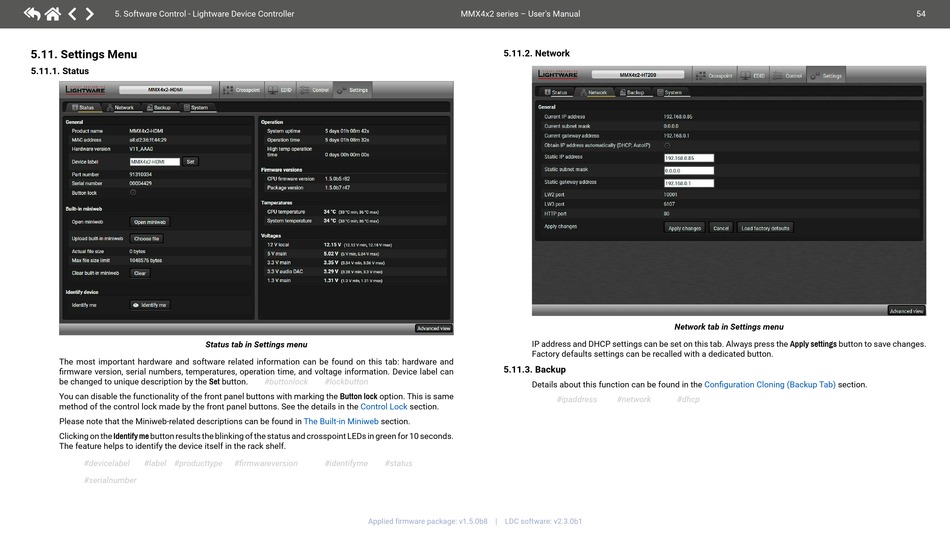Select Crosspoint tab in Status screenshot
The width and height of the screenshot is (950, 533).
pos(242,90)
